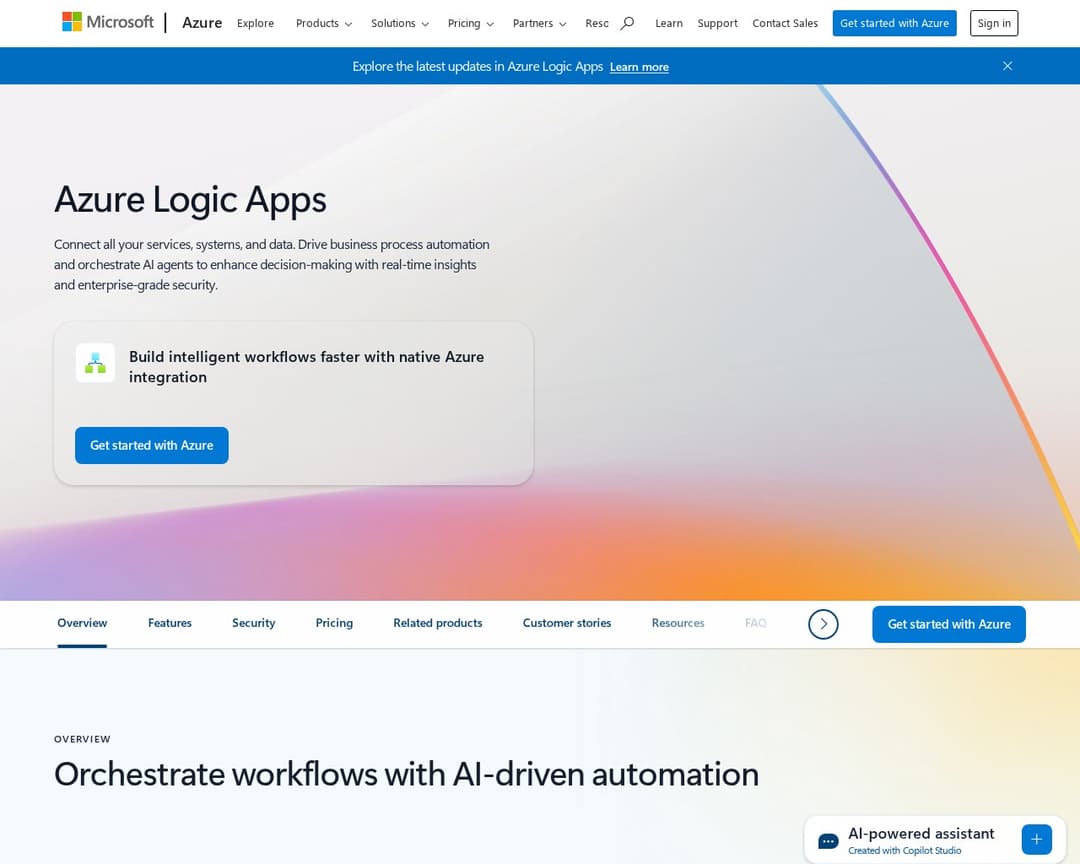Click header Get started with Azure button

(894, 23)
